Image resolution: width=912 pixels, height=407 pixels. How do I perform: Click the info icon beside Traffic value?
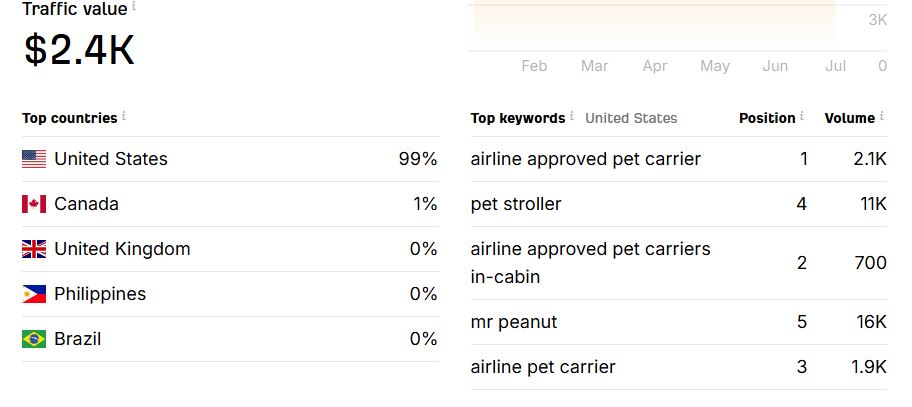click(134, 7)
